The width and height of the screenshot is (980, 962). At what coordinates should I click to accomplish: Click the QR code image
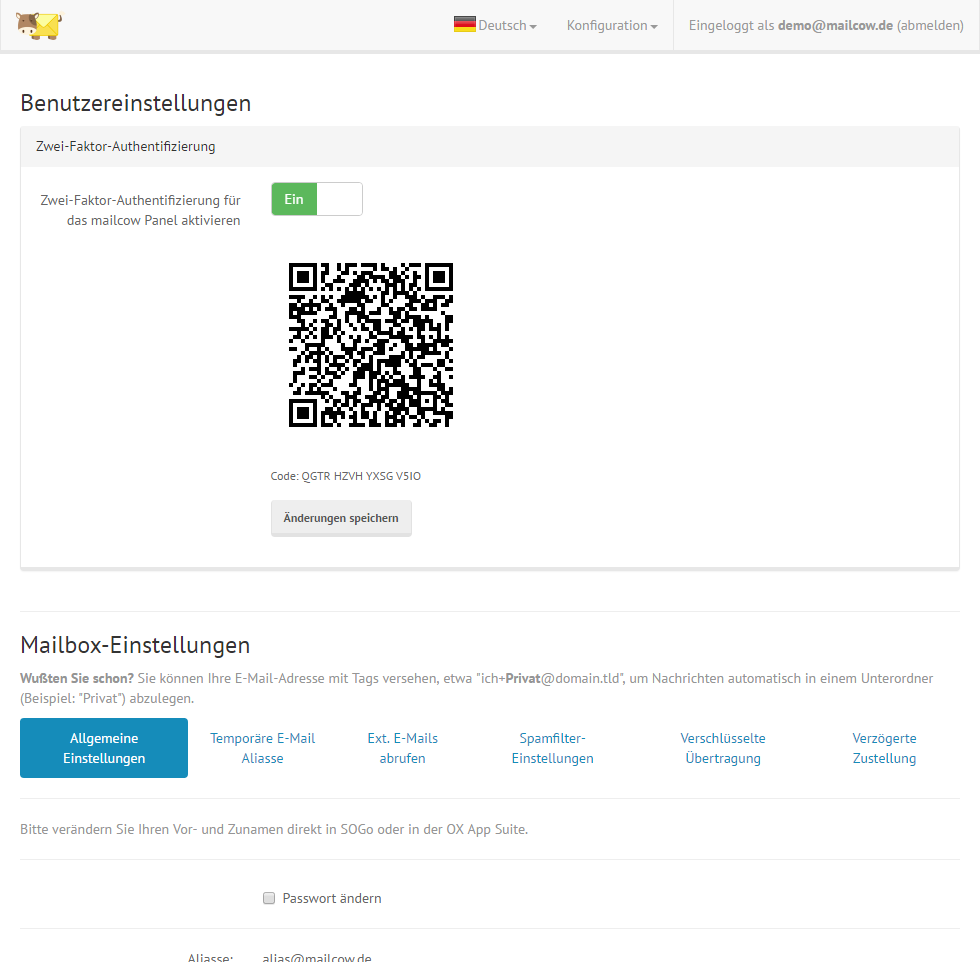pos(370,345)
